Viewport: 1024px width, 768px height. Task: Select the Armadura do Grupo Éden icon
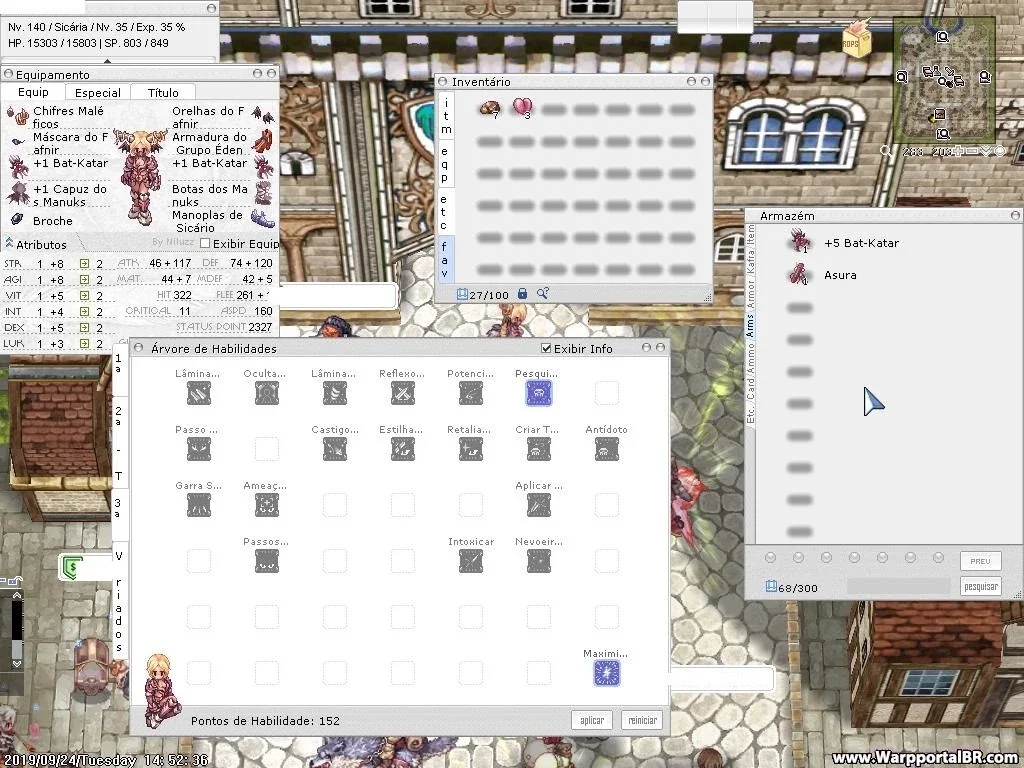pos(263,141)
